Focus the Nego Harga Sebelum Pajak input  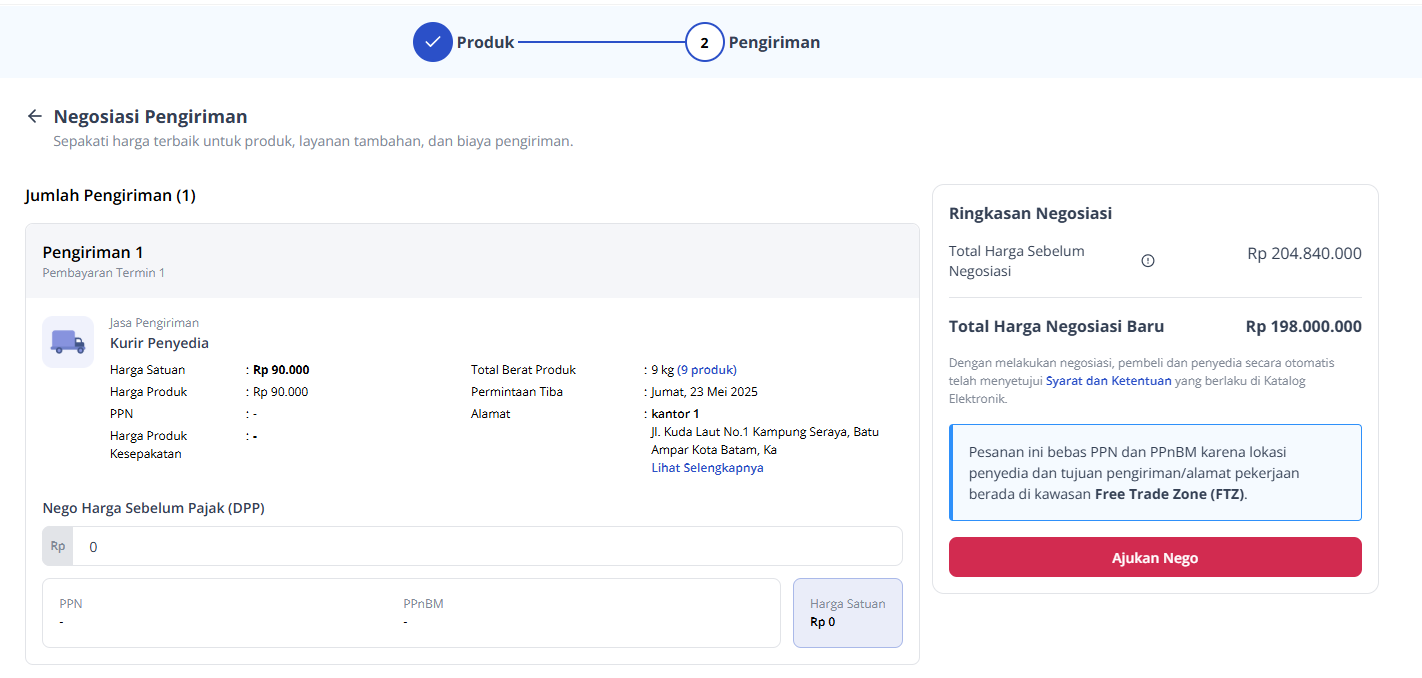487,547
